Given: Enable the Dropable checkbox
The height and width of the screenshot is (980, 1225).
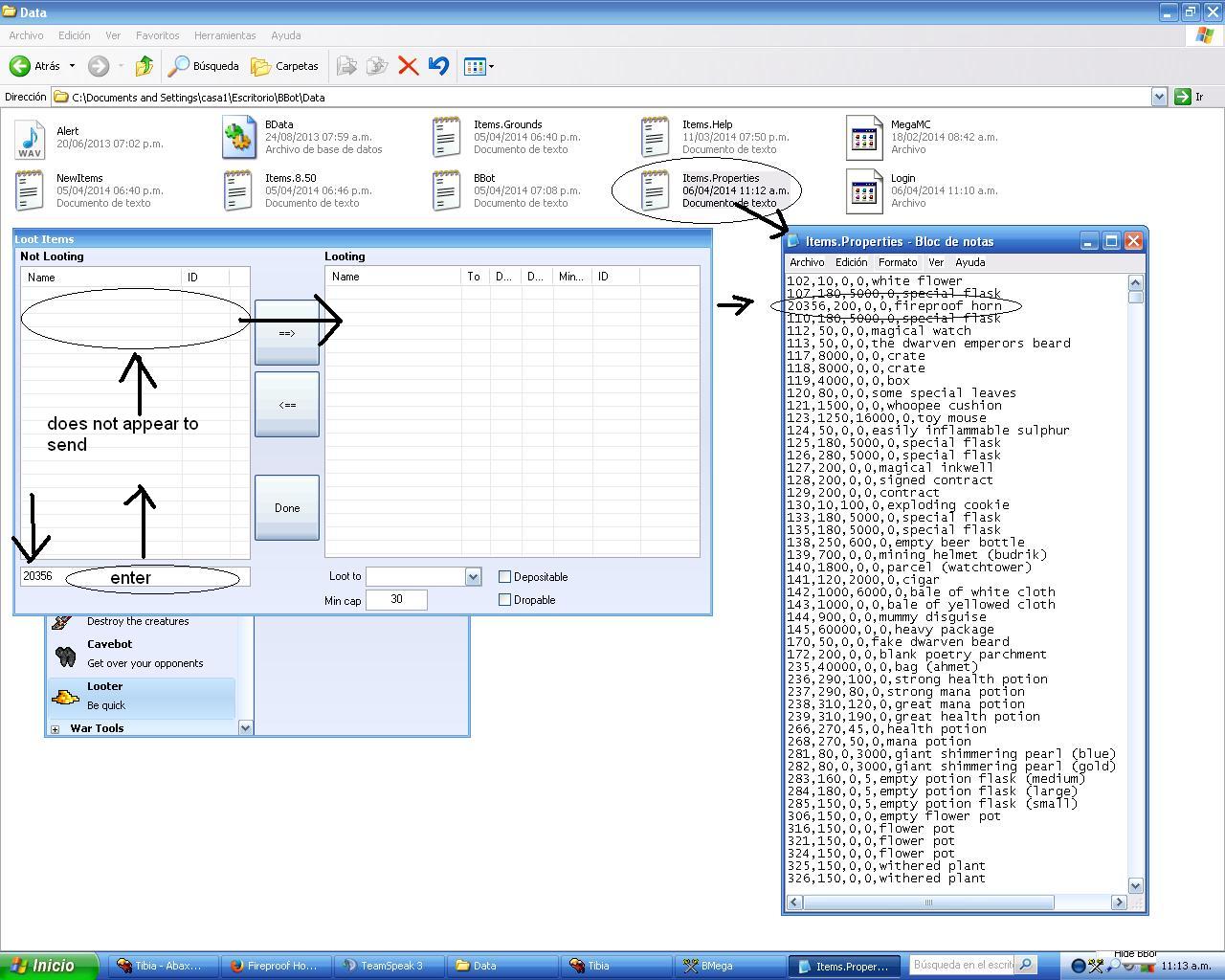Looking at the screenshot, I should pyautogui.click(x=505, y=600).
